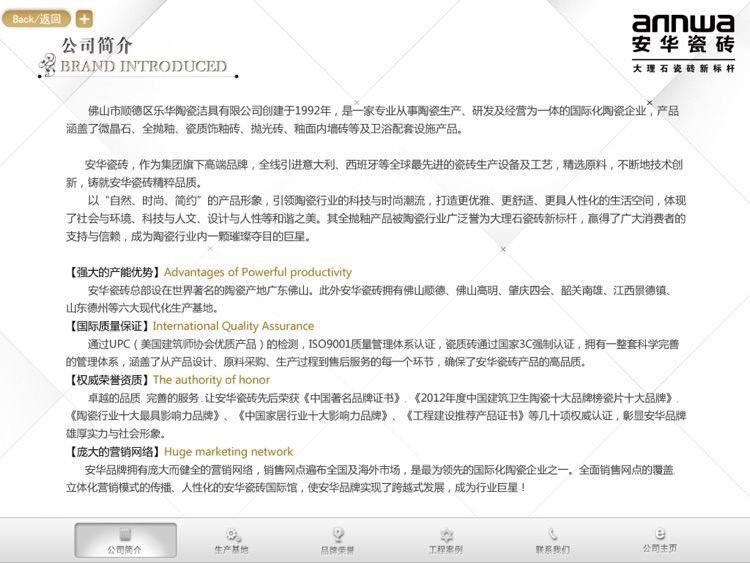The width and height of the screenshot is (750, 563).
Task: Click the heading 【强大的产能优势】
Action: pyautogui.click(x=114, y=272)
